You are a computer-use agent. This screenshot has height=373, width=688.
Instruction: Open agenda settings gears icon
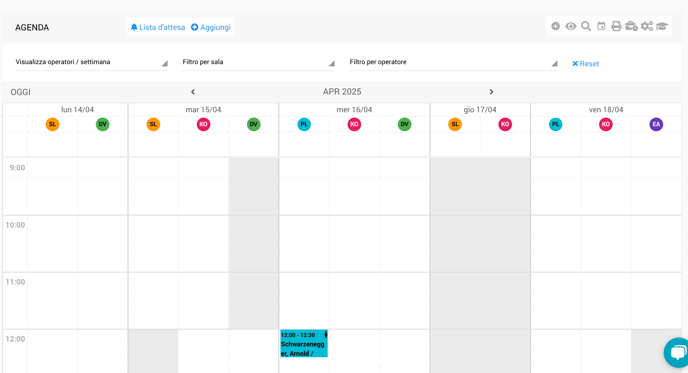[x=647, y=26]
